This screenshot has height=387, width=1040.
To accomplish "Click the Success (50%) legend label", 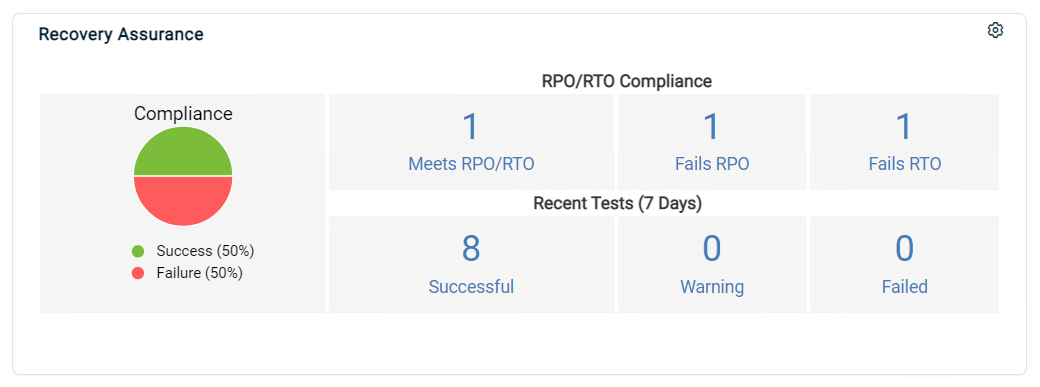I will click(x=206, y=251).
